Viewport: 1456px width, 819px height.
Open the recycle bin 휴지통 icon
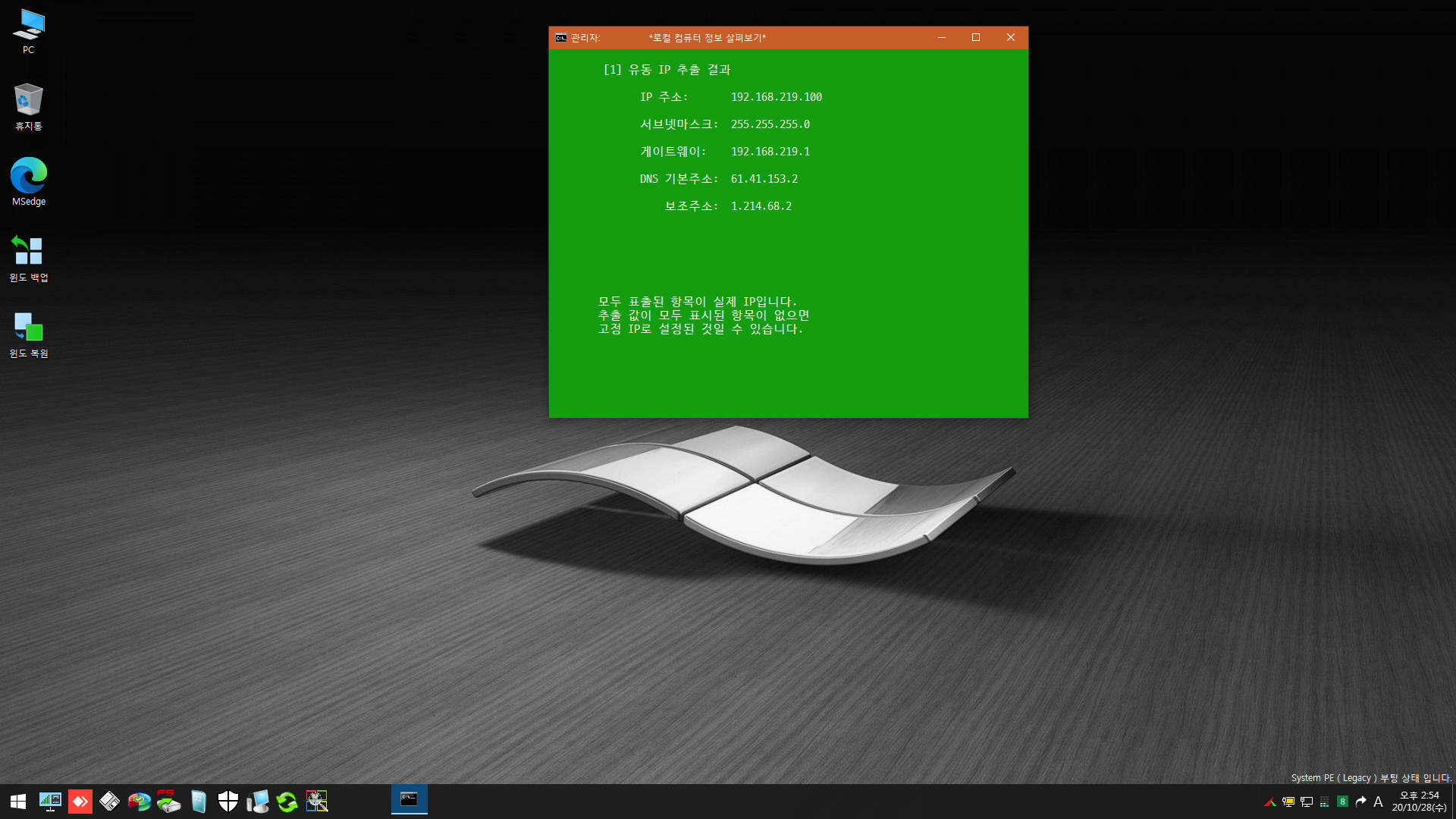pyautogui.click(x=28, y=107)
